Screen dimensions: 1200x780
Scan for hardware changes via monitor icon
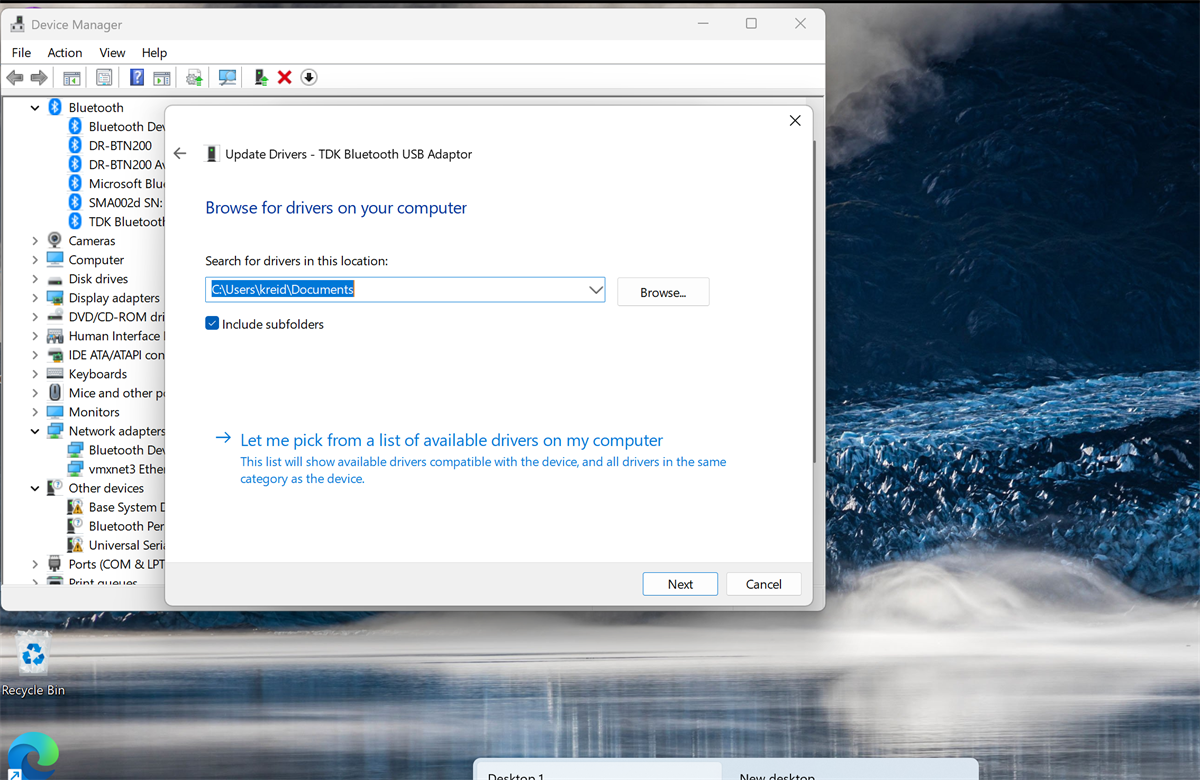[x=228, y=78]
